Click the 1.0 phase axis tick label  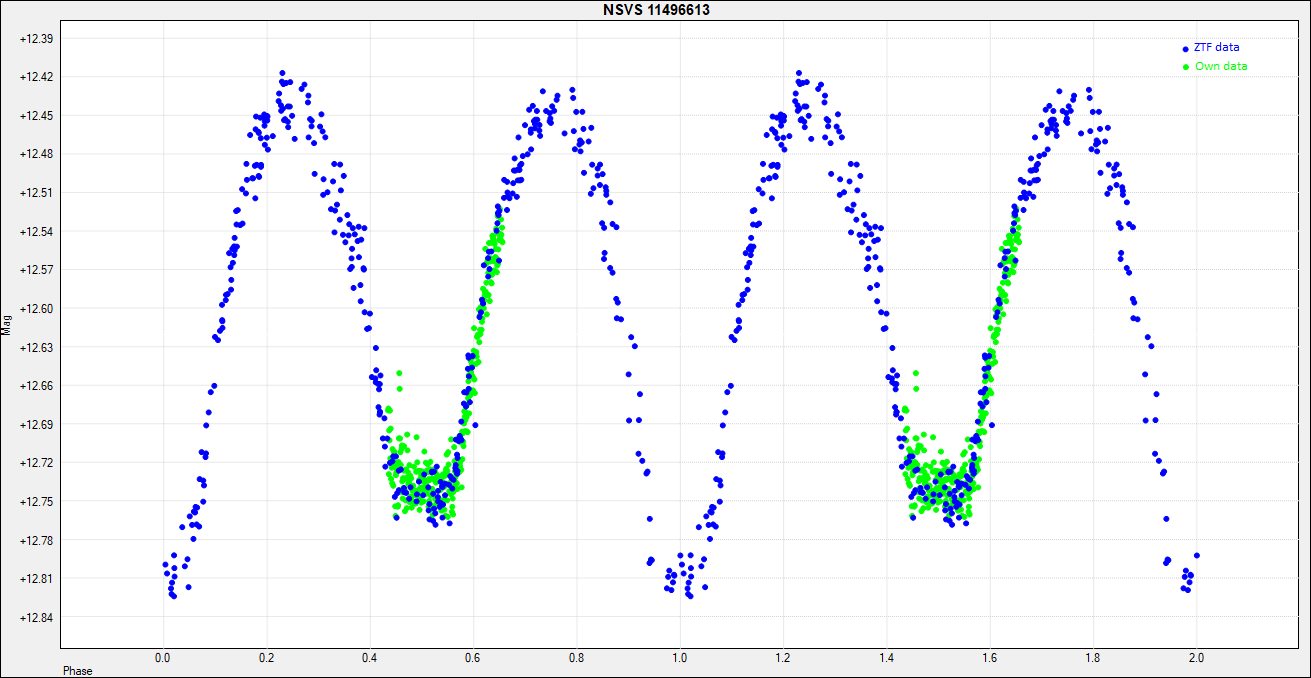coord(680,658)
